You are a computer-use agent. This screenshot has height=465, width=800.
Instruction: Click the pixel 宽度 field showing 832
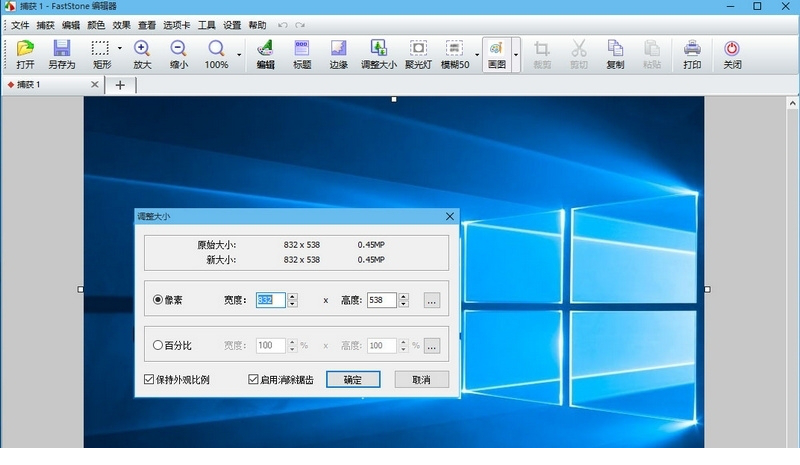[x=270, y=300]
